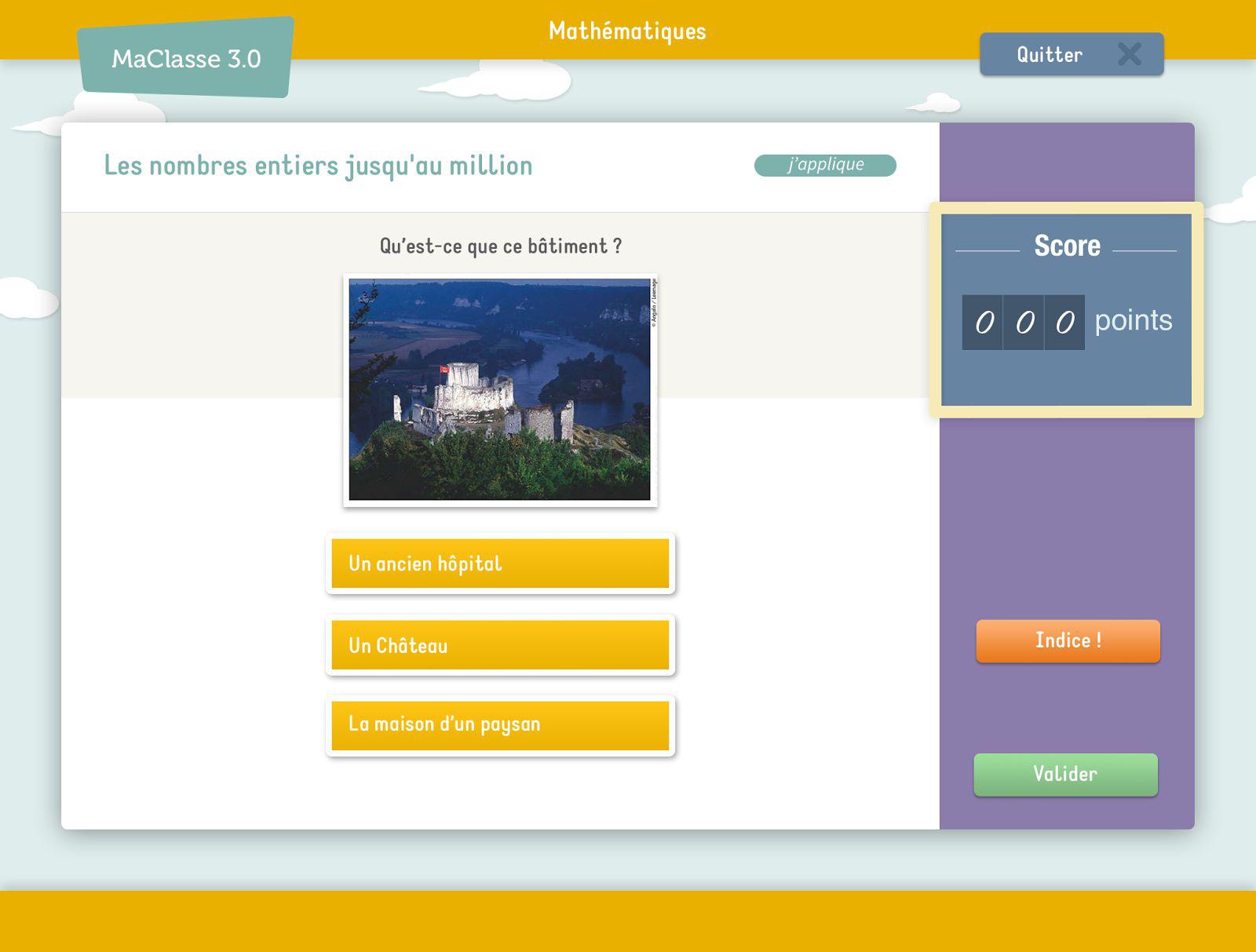
Task: Click the question 'Qu'est-ce que ce bâtiment ?'
Action: [501, 246]
